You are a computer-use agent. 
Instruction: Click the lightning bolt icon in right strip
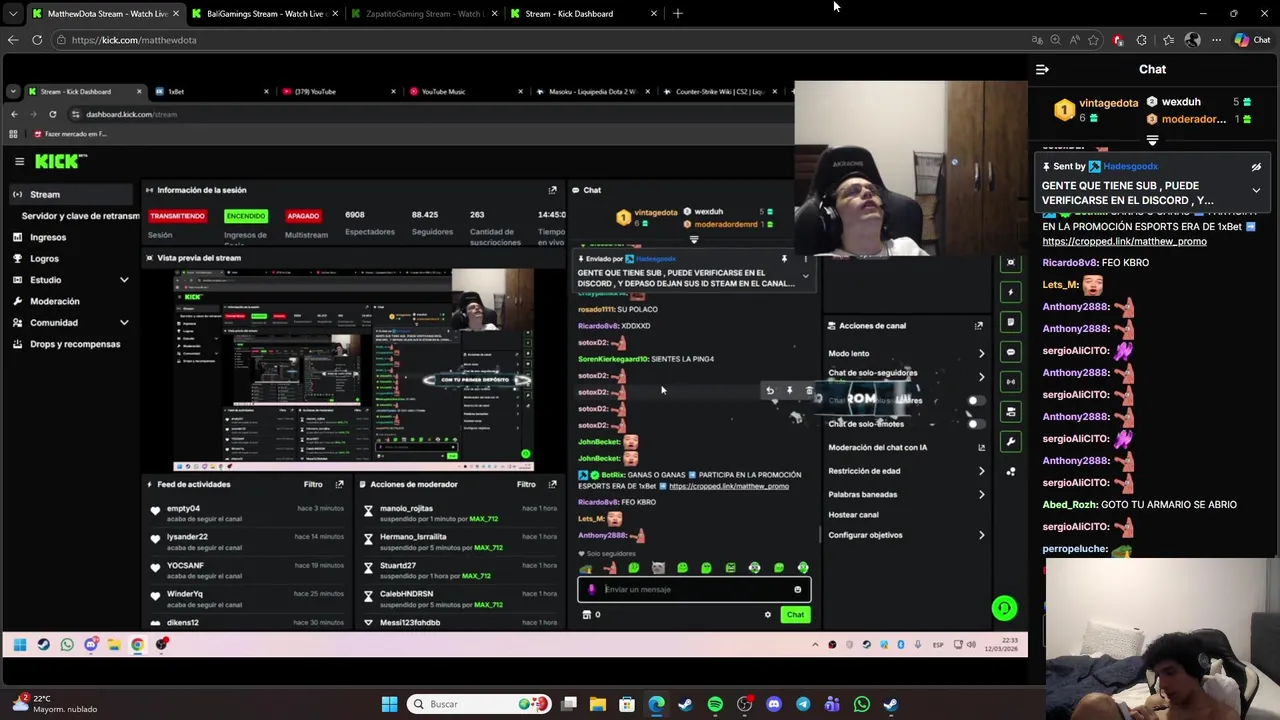tap(1011, 292)
